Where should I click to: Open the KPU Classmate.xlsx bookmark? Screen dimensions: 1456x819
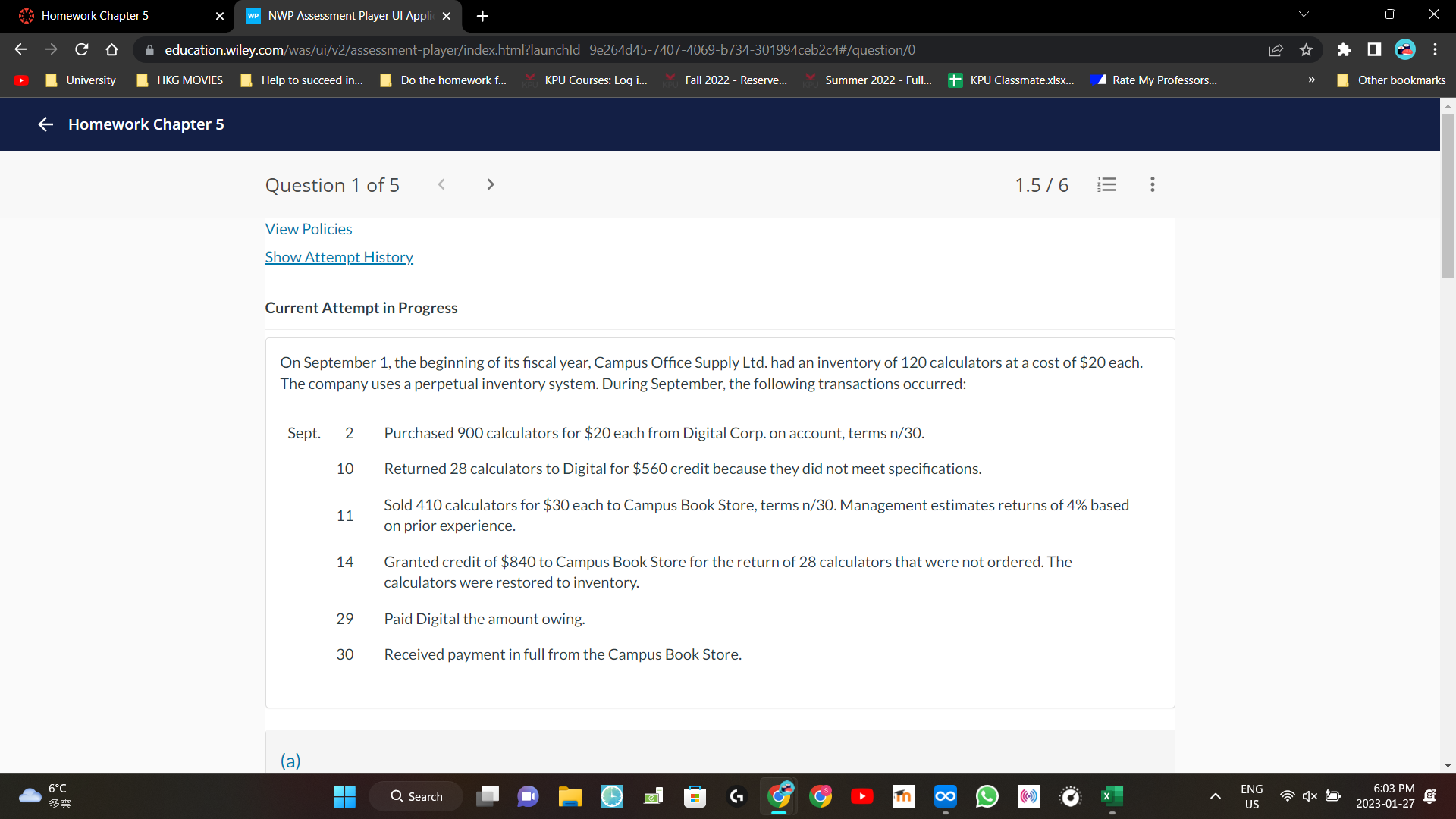1012,80
